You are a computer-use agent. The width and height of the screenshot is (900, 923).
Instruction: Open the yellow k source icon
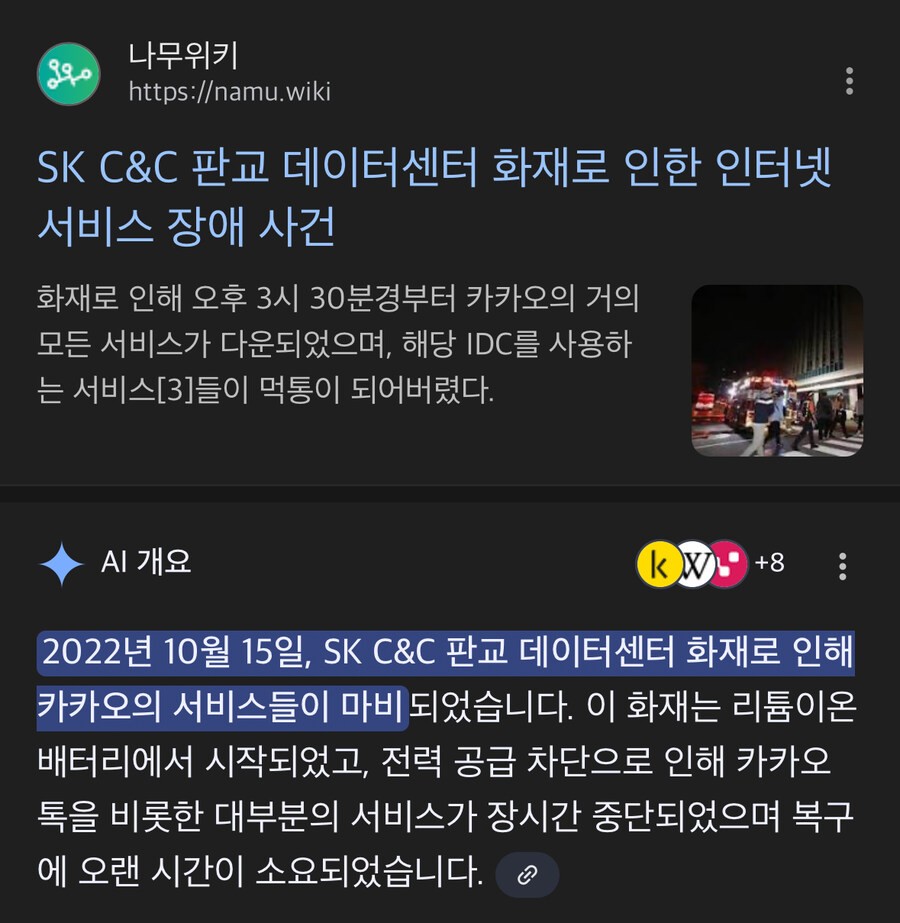tap(659, 564)
